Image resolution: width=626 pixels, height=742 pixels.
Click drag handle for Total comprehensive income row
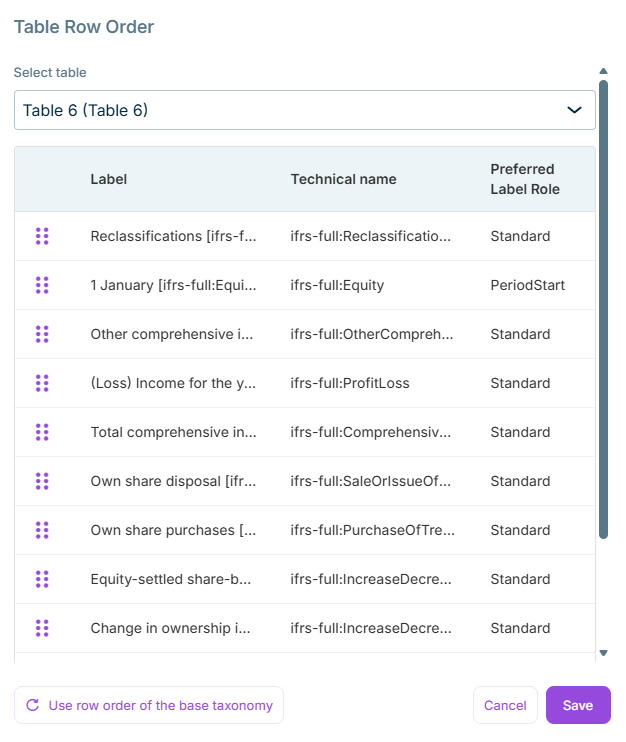click(42, 432)
